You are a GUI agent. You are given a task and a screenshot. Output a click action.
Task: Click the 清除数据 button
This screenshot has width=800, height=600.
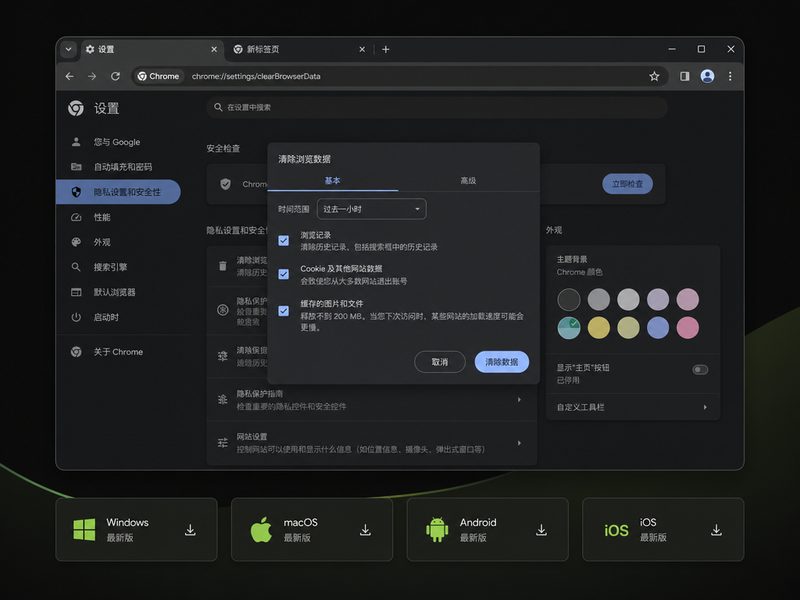502,362
